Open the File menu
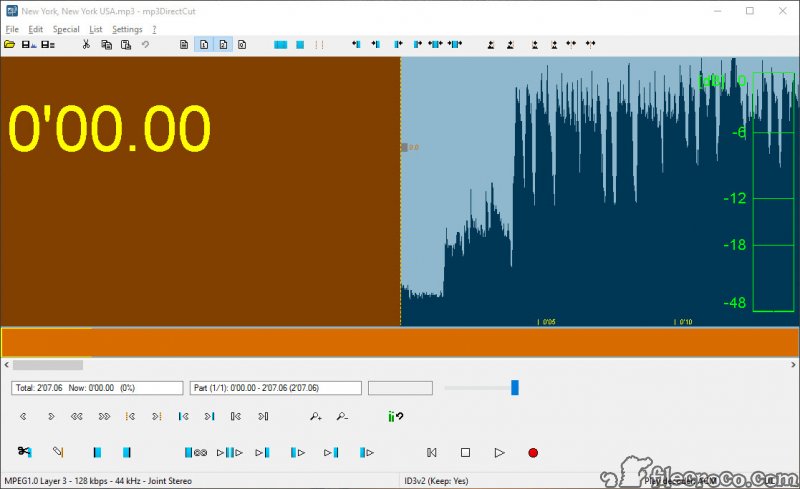800x489 pixels. (12, 29)
